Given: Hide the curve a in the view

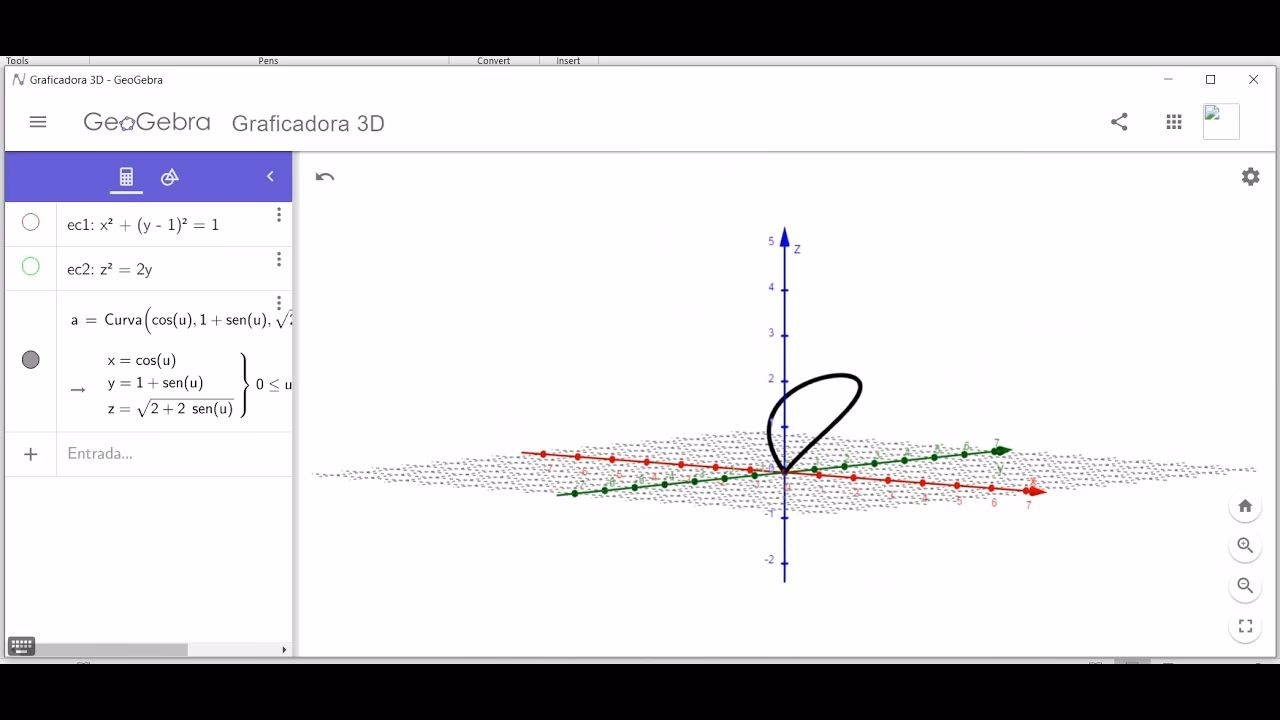Looking at the screenshot, I should pos(30,359).
